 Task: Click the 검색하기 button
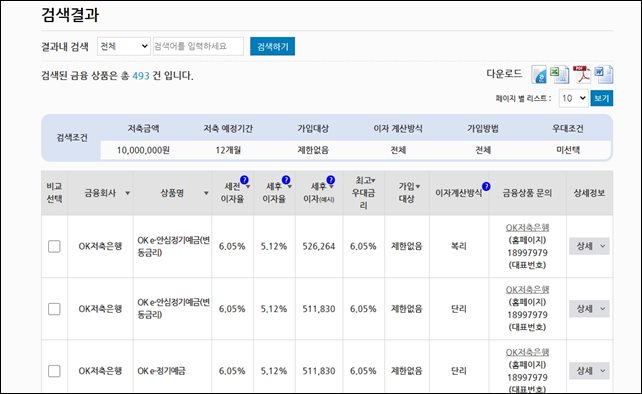point(272,46)
